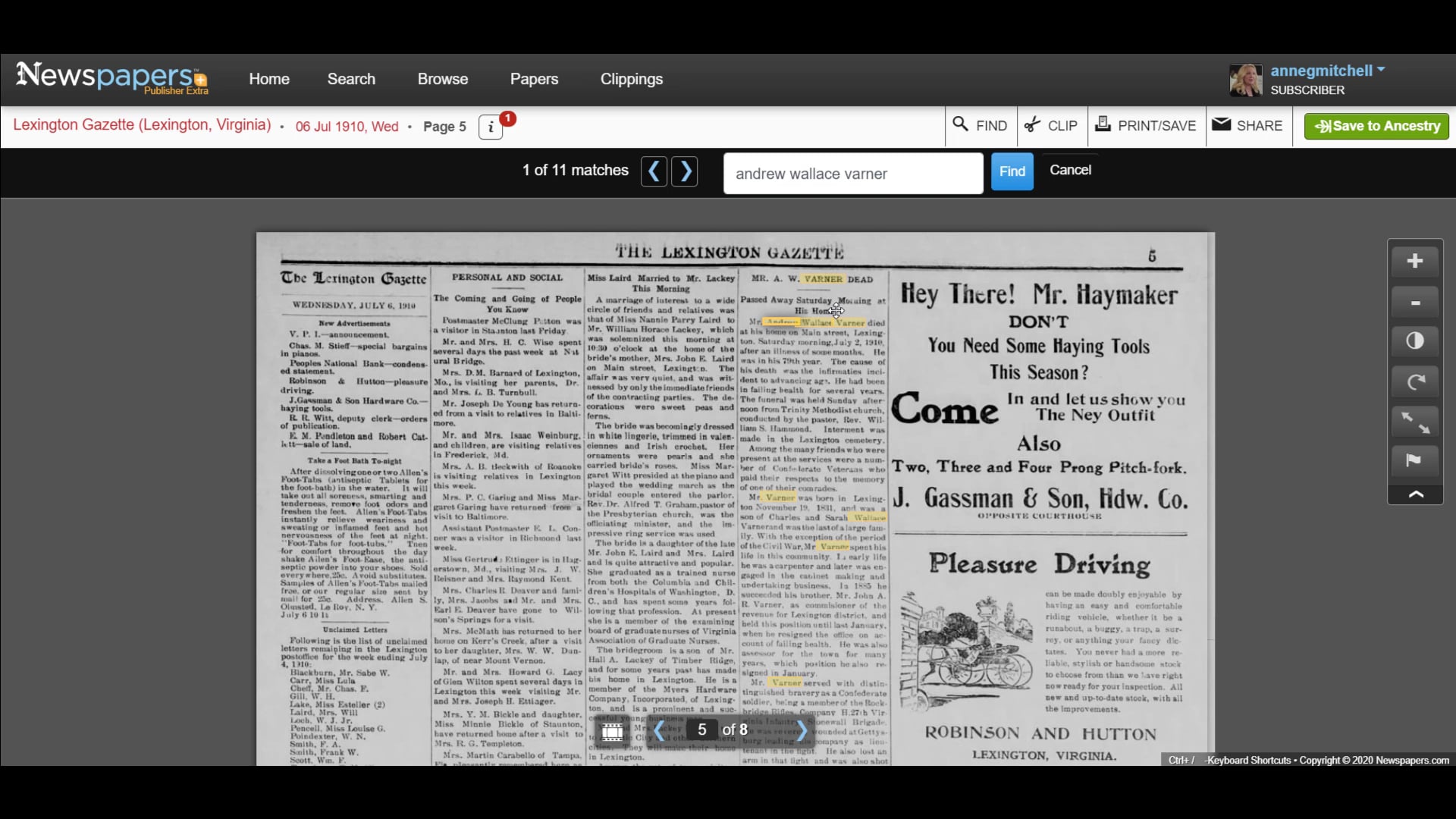This screenshot has height=819, width=1456.
Task: Advance to the next search match
Action: (x=685, y=171)
